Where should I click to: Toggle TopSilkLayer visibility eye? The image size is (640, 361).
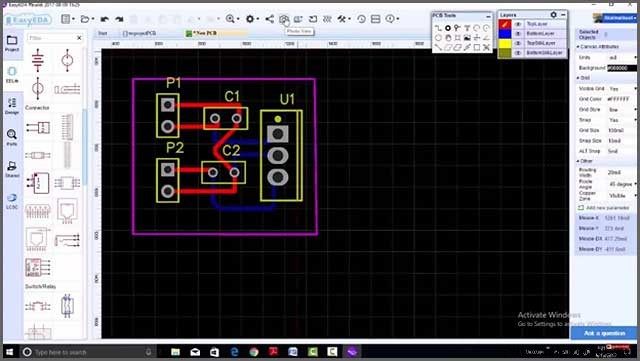(518, 43)
